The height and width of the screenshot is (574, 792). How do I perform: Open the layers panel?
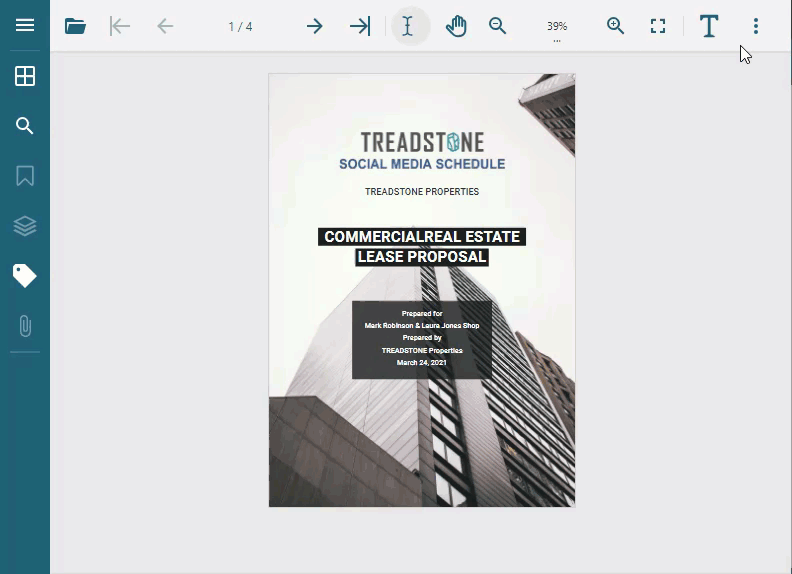click(25, 226)
